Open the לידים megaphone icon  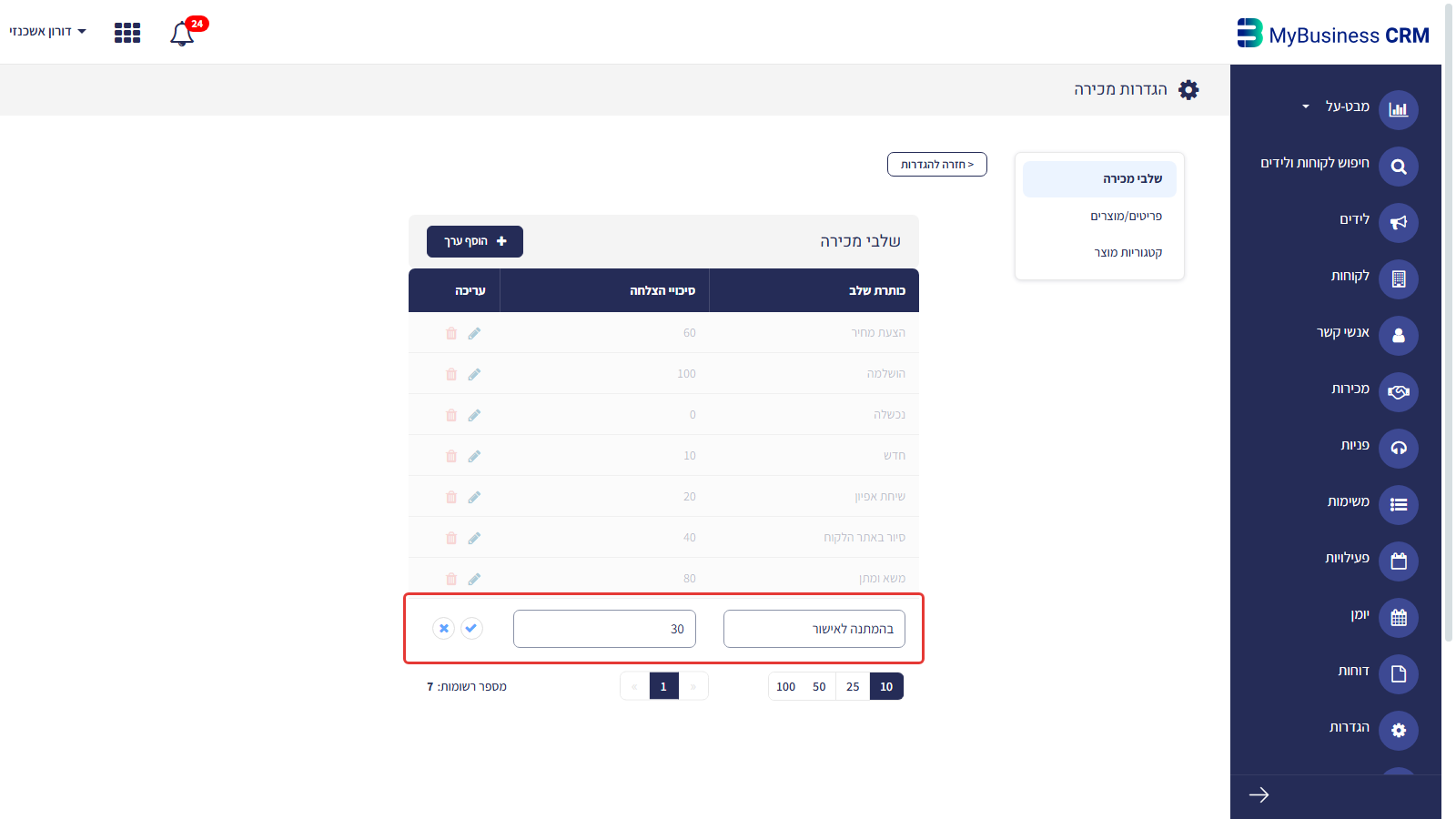click(1399, 223)
